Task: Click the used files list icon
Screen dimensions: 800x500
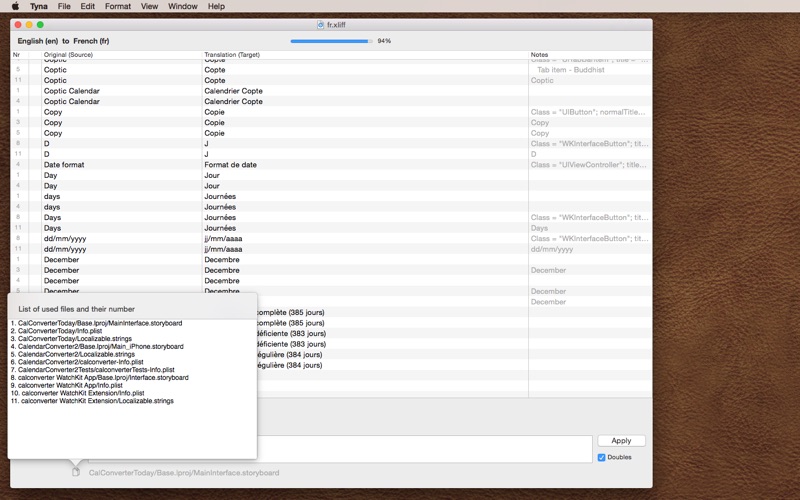Action: click(76, 472)
